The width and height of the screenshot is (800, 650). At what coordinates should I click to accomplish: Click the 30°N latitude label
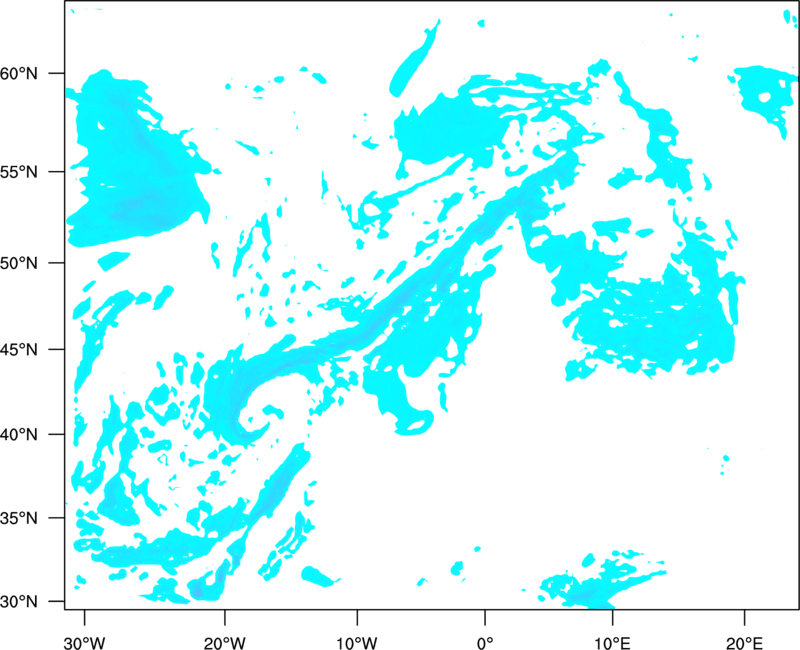[x=20, y=602]
